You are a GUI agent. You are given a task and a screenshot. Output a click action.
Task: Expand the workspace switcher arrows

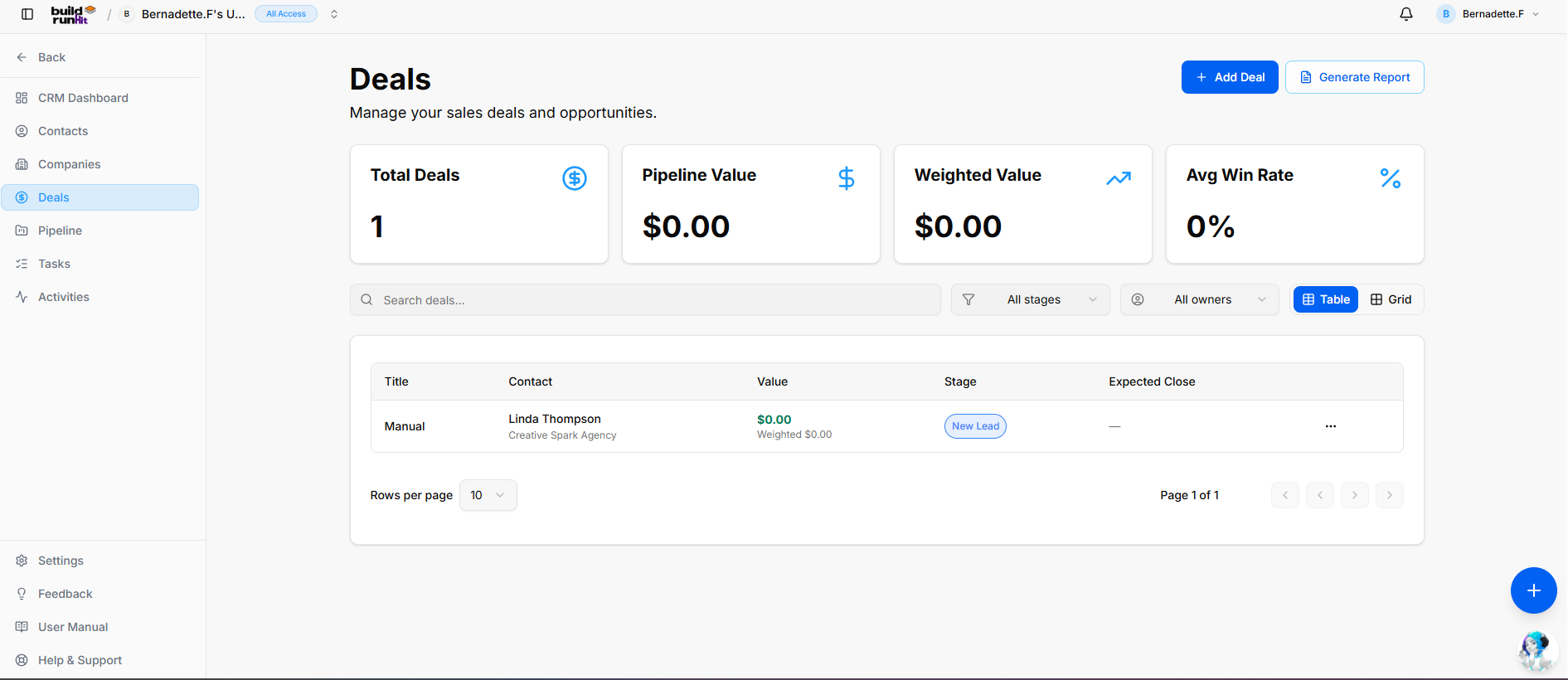[334, 14]
